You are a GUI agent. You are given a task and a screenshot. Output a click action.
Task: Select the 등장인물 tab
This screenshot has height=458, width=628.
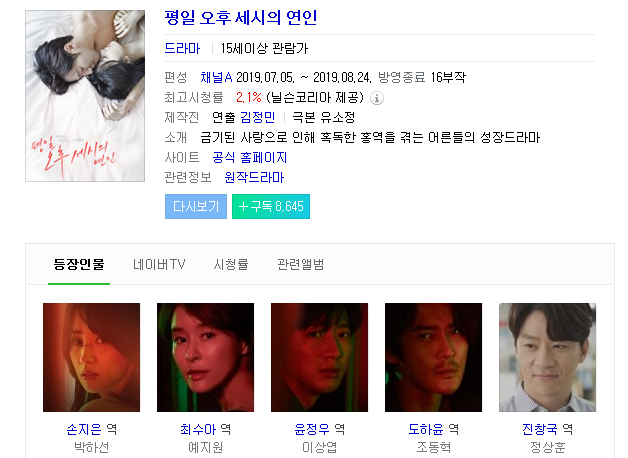(79, 265)
